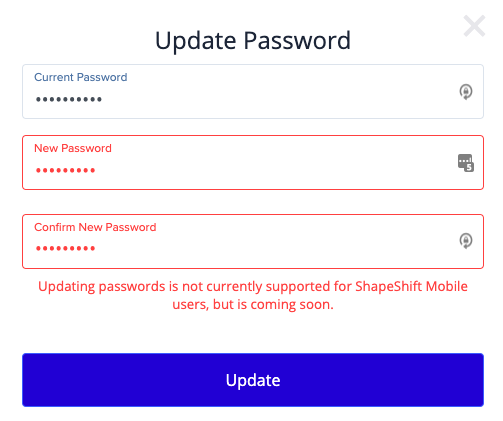Image resolution: width=503 pixels, height=421 pixels.
Task: Click the red New Password label
Action: coord(73,148)
